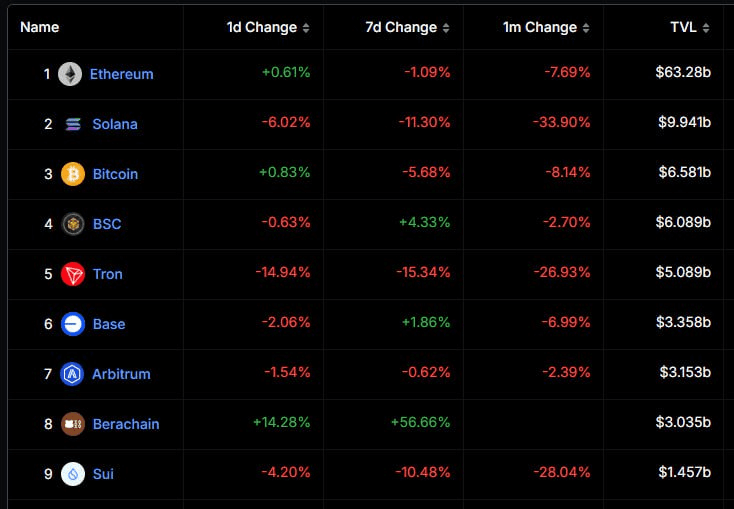Image resolution: width=734 pixels, height=509 pixels.
Task: Click the blue Base logo icon
Action: [73, 324]
